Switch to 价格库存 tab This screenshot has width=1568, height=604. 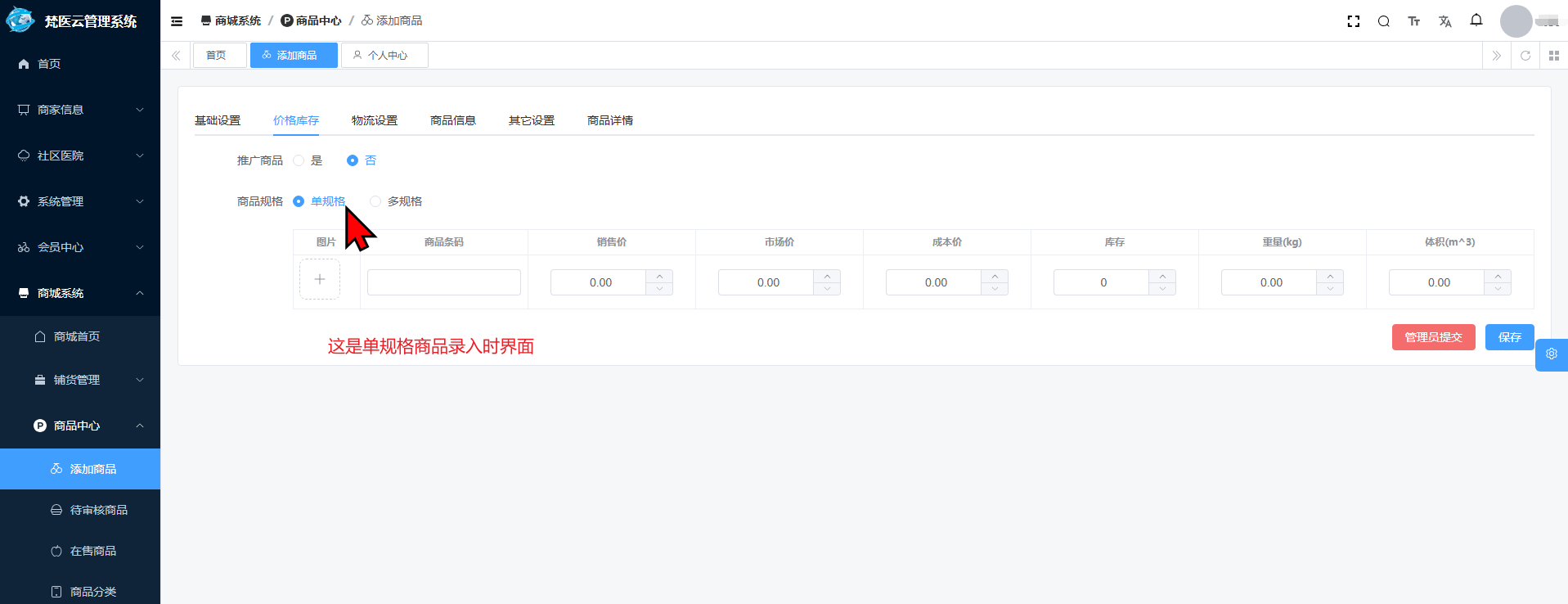click(x=296, y=120)
